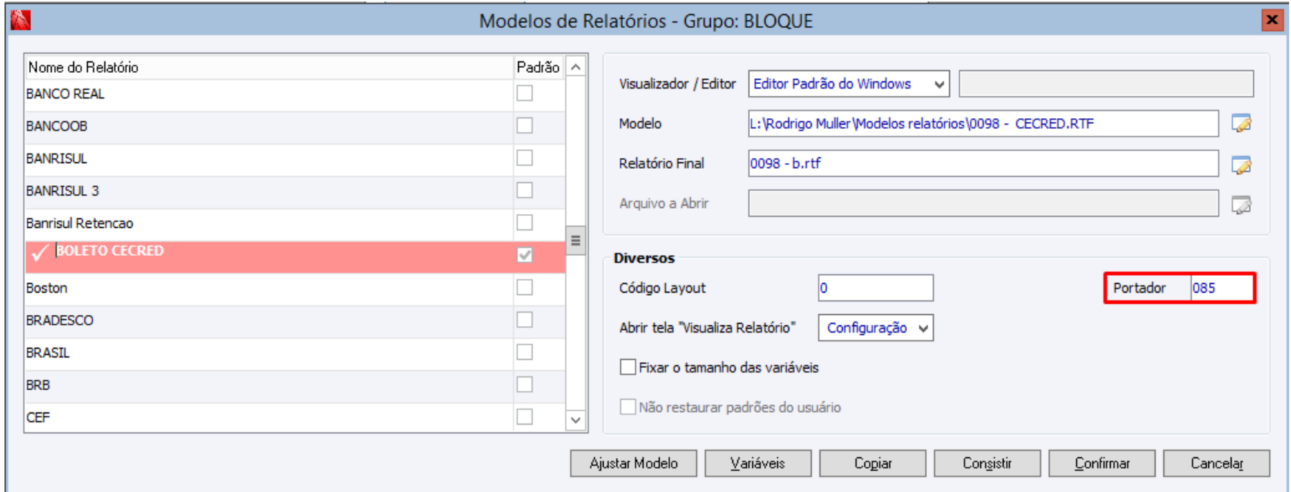Viewport: 1291px width, 492px height.
Task: Toggle Padrão checkbox for BRADESCO
Action: [x=525, y=320]
